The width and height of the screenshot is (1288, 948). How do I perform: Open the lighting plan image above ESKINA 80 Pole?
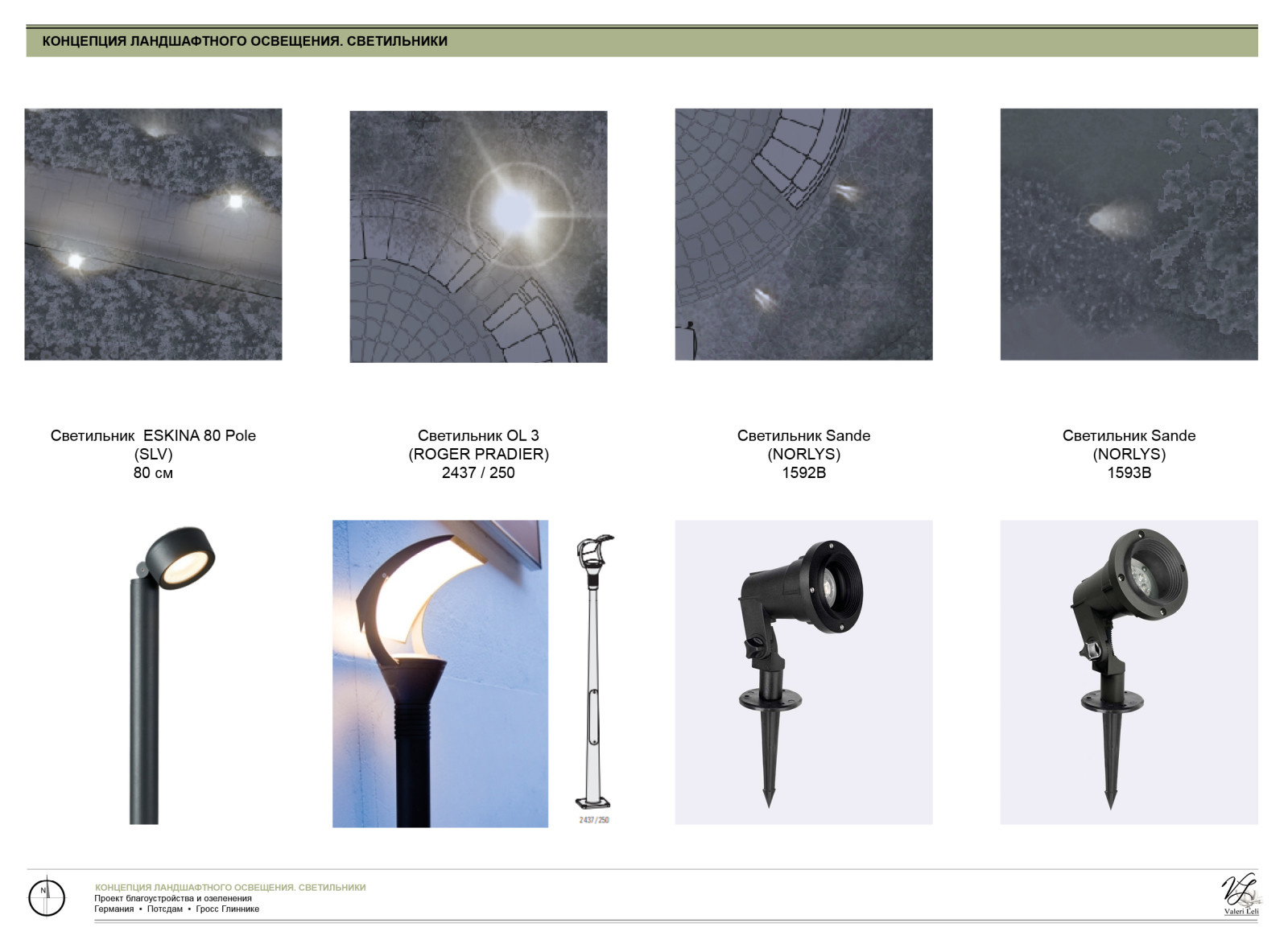click(153, 234)
